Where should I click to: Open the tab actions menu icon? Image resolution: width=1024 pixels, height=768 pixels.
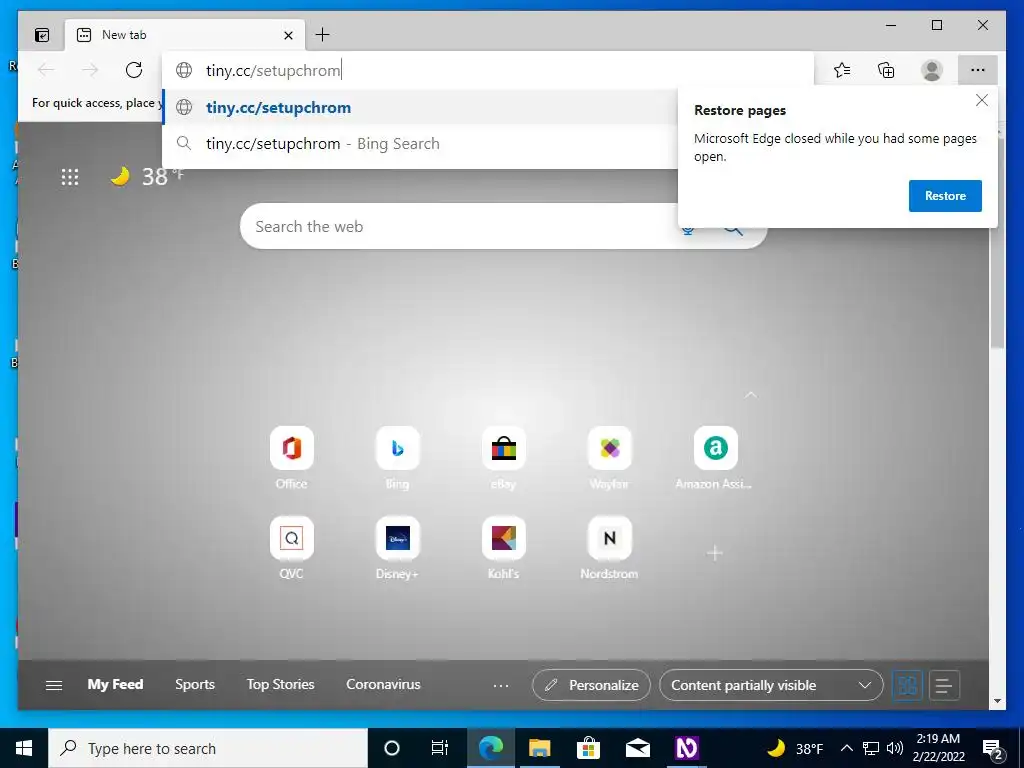point(42,35)
